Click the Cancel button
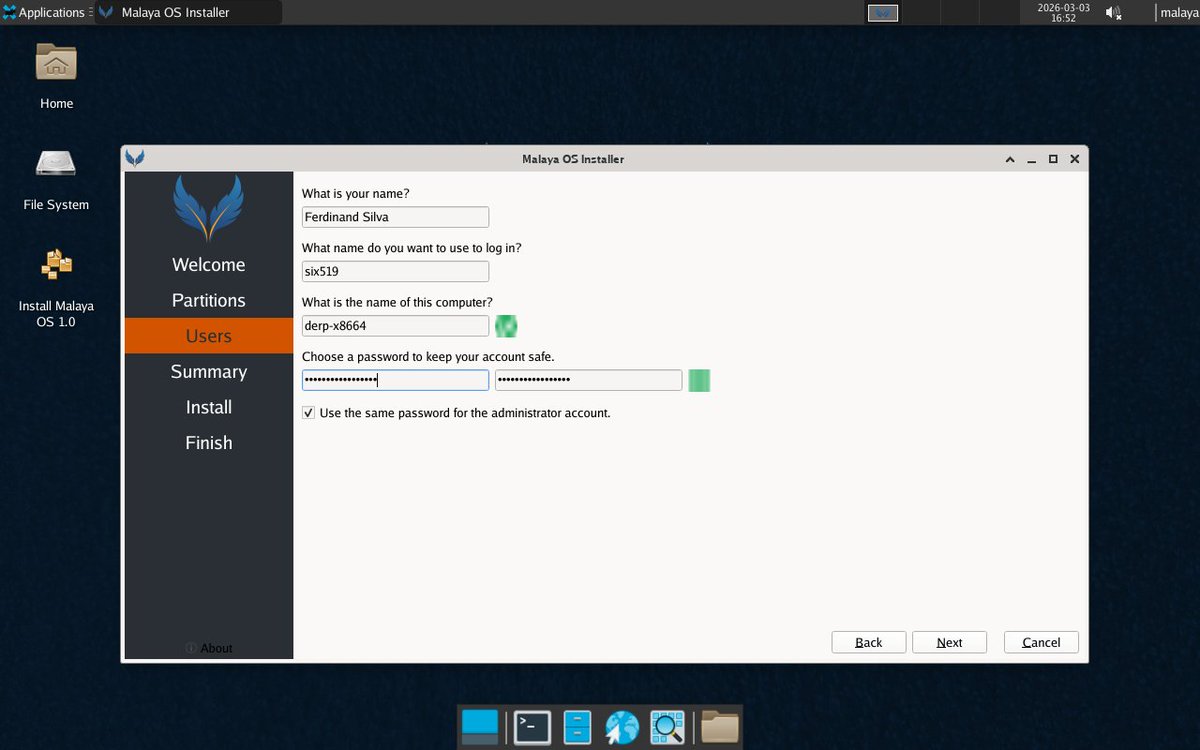 coord(1041,642)
